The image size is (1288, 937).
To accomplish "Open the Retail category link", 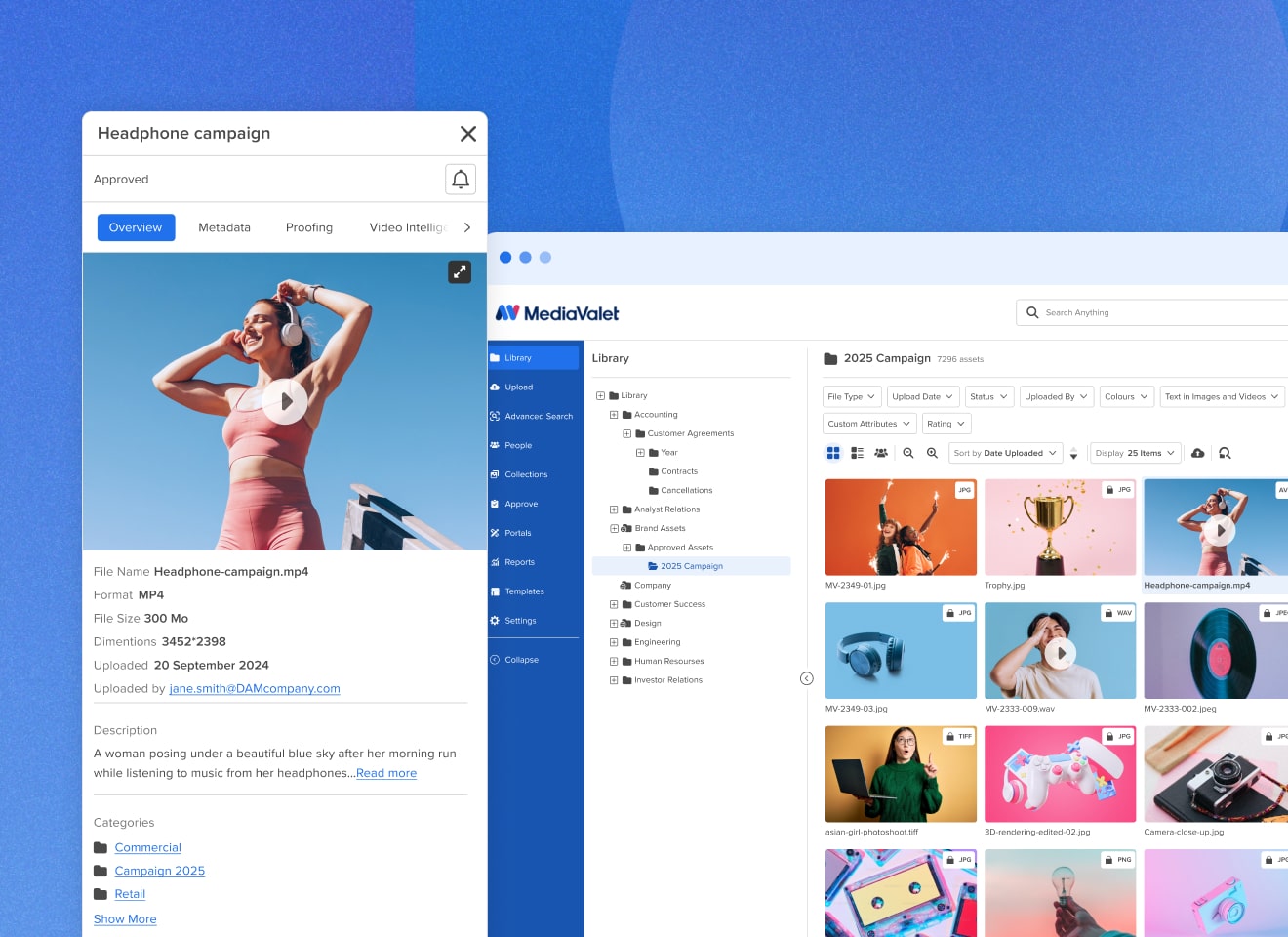I will click(130, 894).
